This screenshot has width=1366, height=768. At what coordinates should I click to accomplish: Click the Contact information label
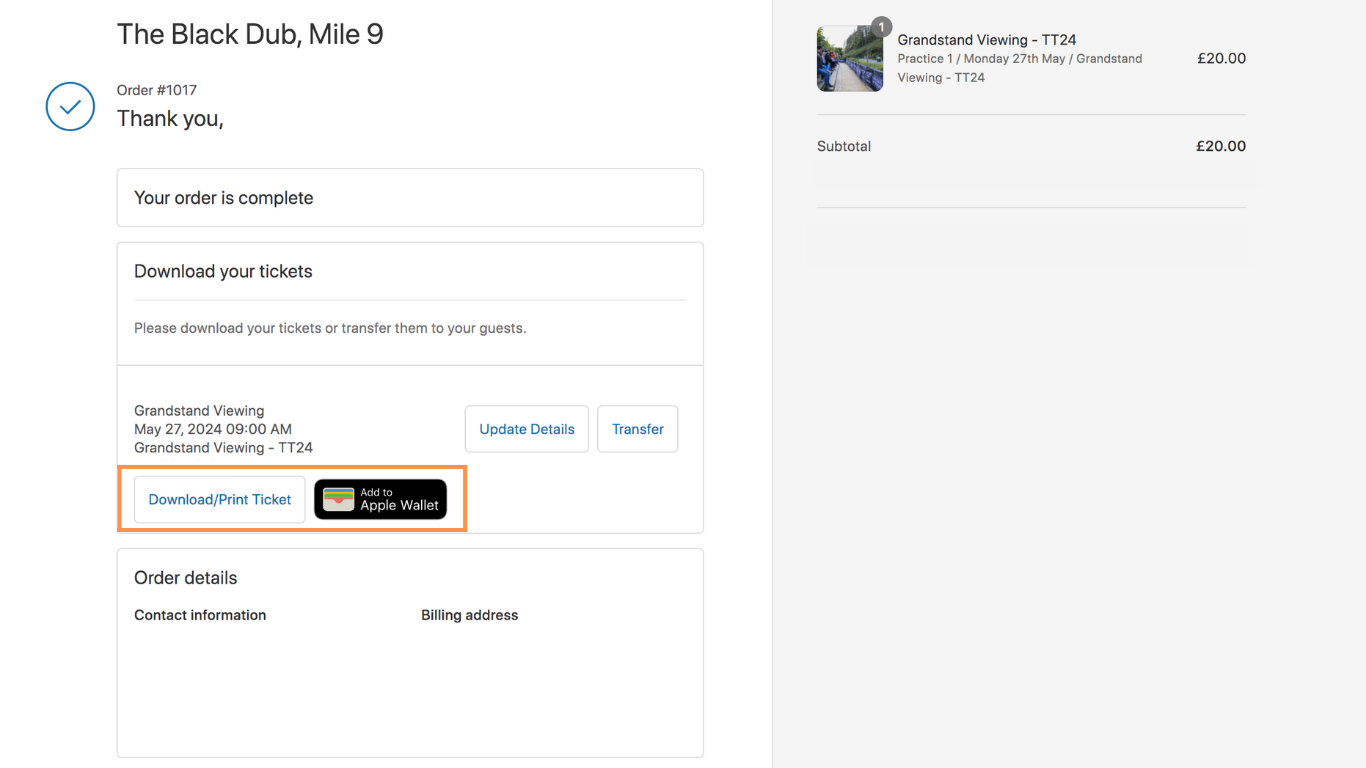(x=200, y=615)
